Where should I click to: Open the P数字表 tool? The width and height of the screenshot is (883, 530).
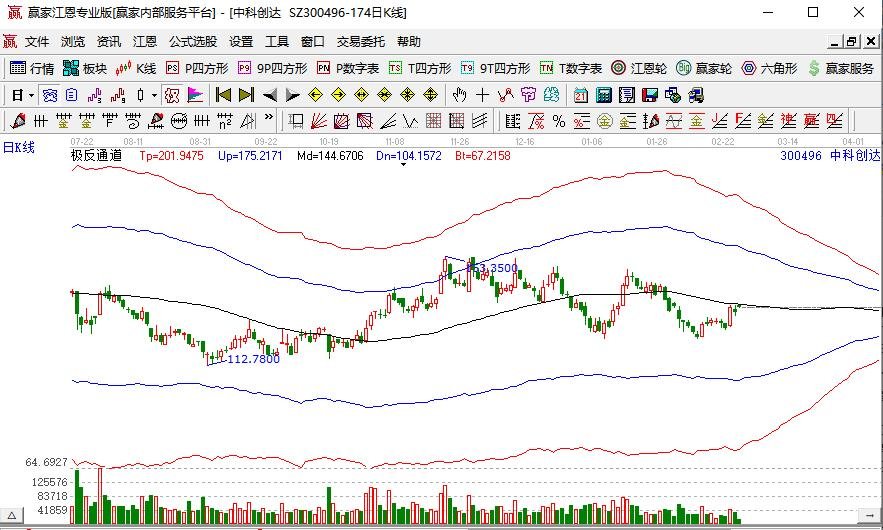[x=347, y=68]
